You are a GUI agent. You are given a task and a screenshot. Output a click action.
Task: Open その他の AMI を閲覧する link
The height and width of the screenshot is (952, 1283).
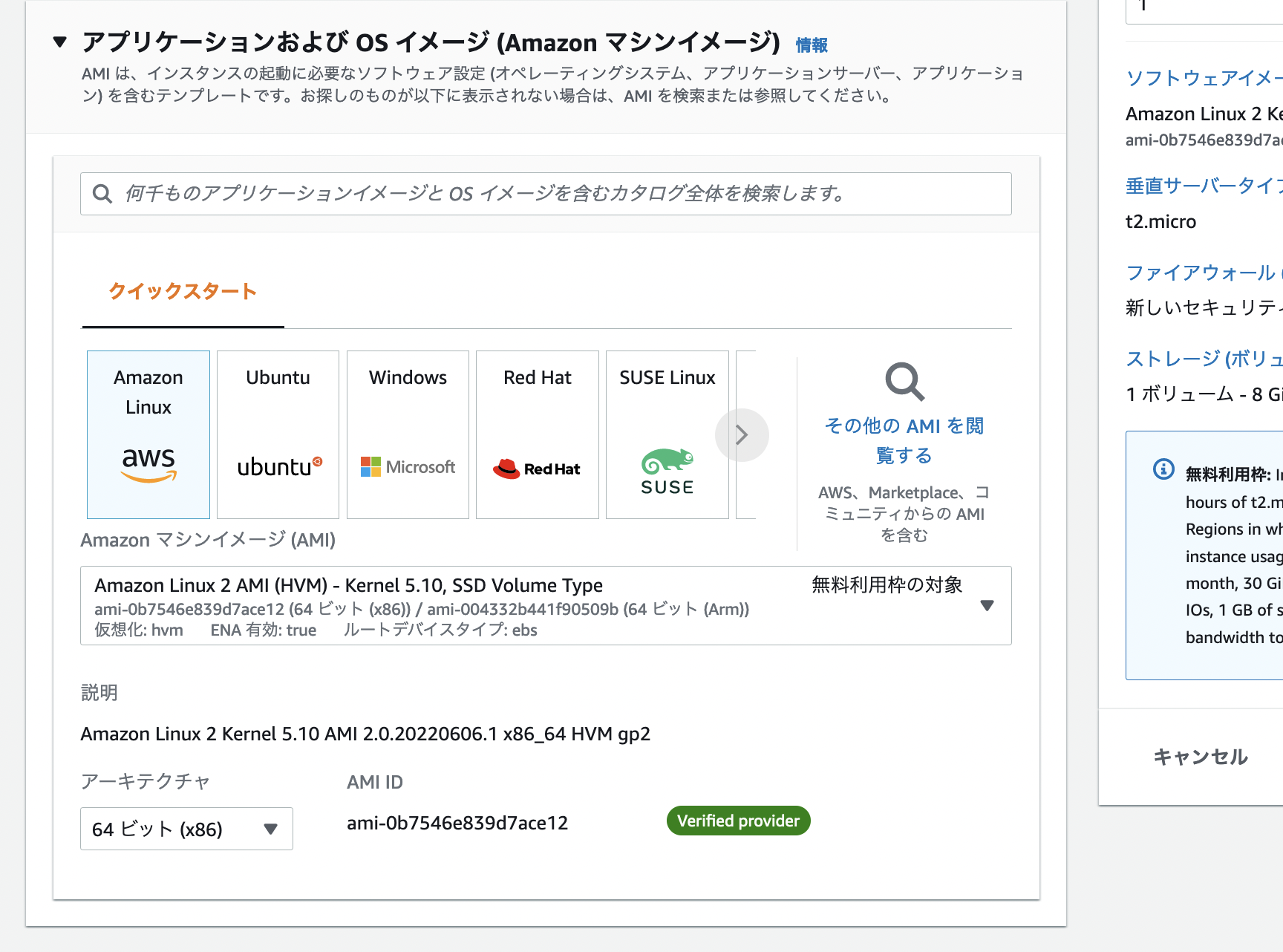coord(903,440)
